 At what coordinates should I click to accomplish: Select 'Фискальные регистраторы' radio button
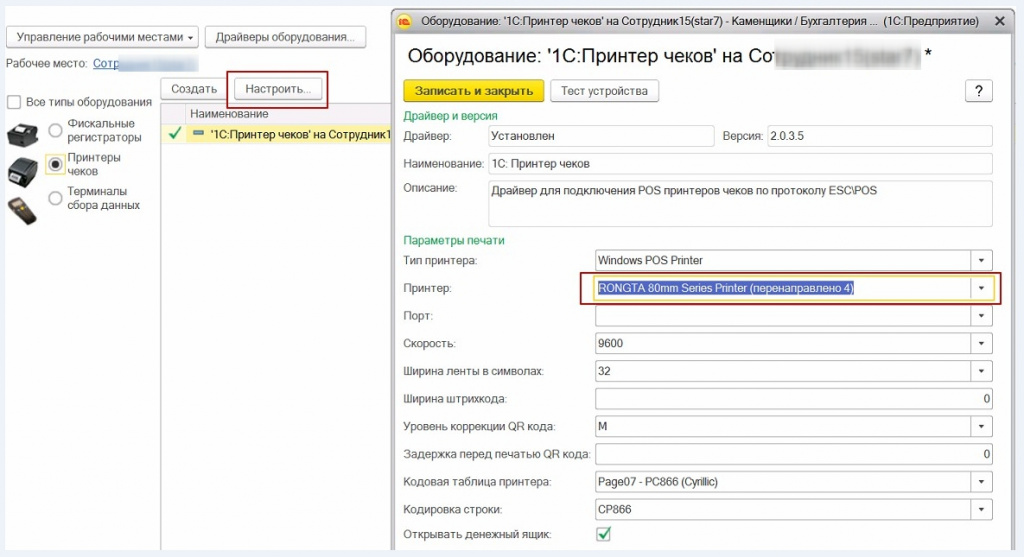pos(56,130)
